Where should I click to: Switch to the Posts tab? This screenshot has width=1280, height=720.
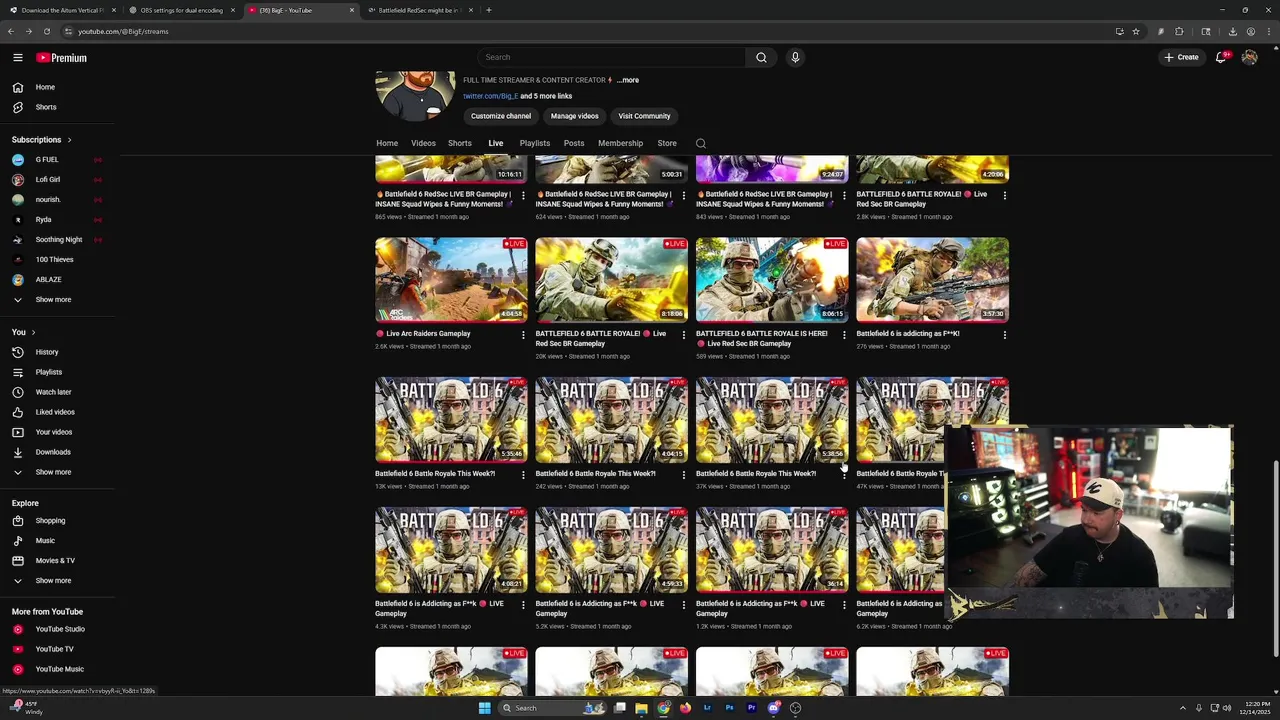(x=574, y=143)
